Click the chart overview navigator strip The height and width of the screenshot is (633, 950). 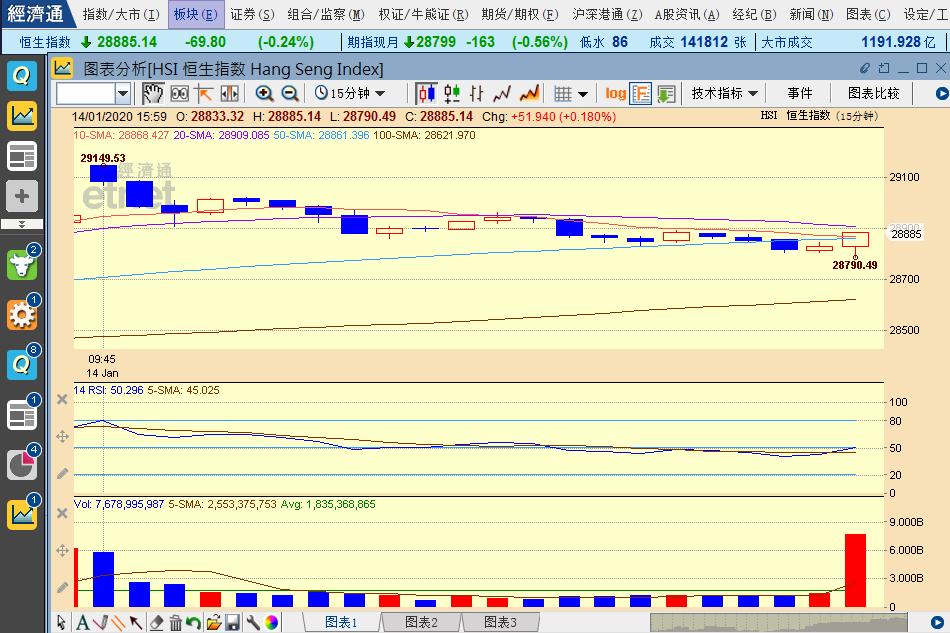(779, 622)
